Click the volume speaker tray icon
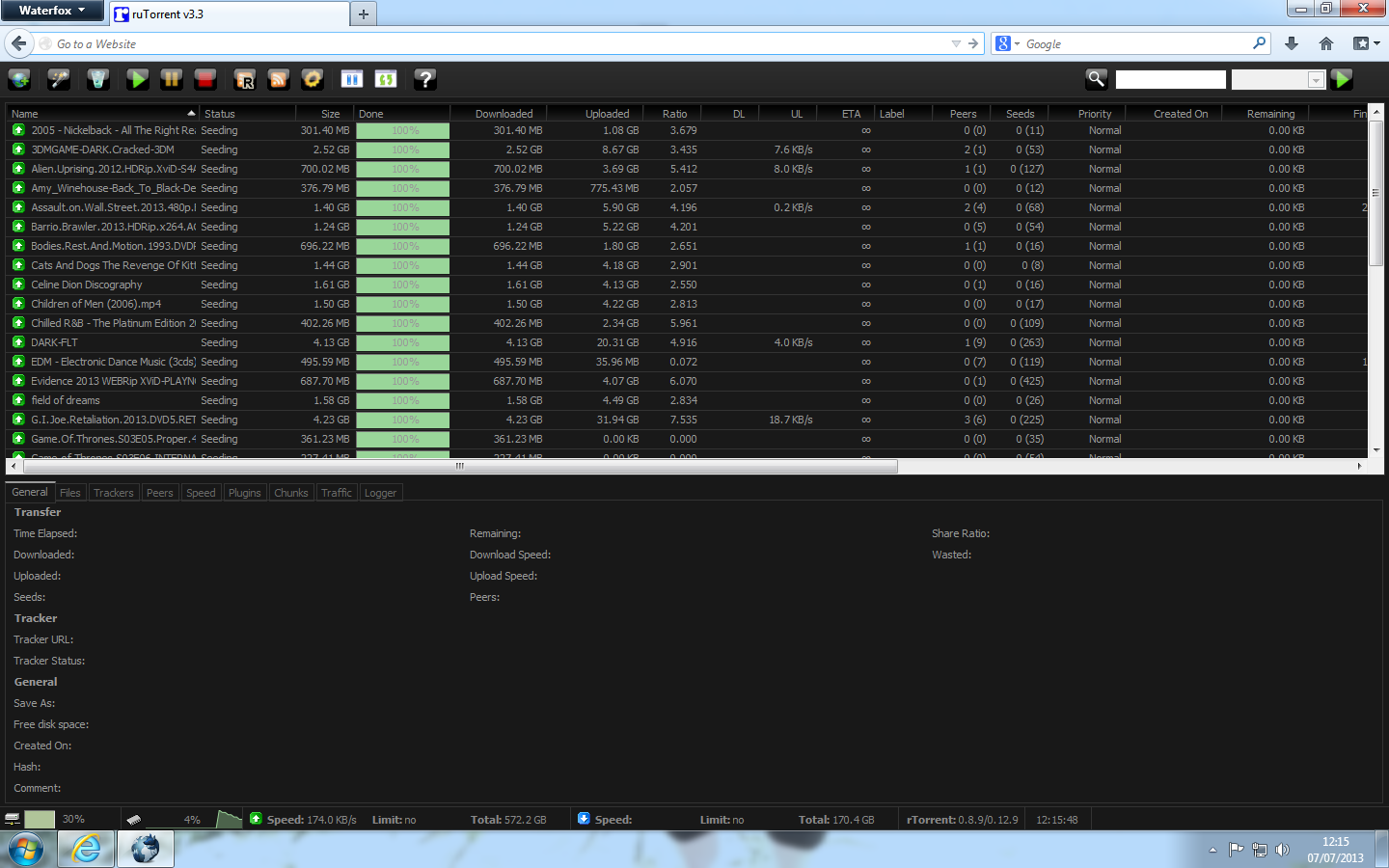Screen dimensions: 1389x868 click(1282, 850)
